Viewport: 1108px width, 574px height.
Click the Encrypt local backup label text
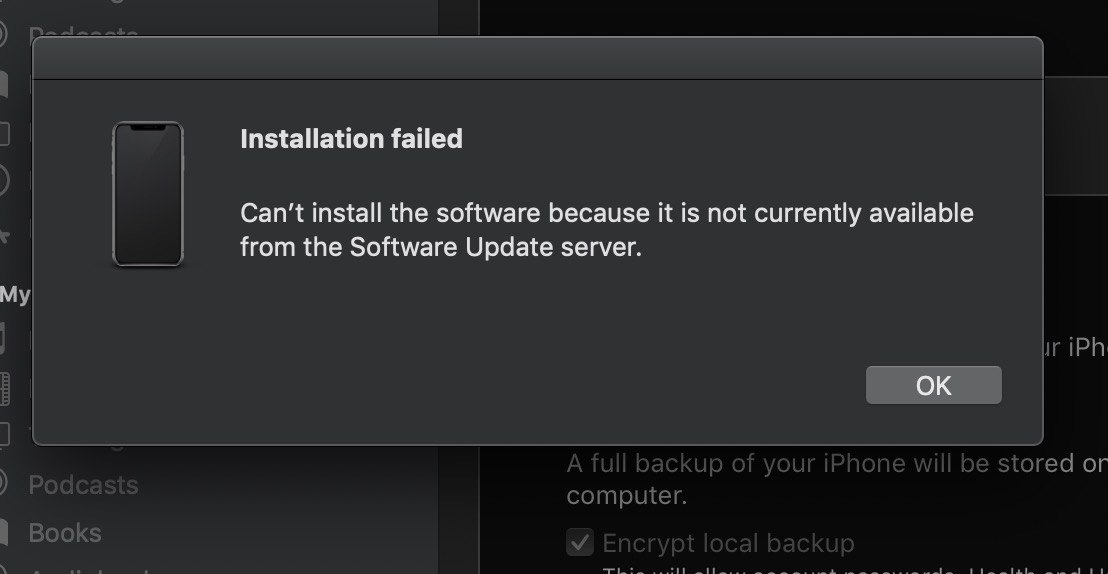click(x=729, y=543)
